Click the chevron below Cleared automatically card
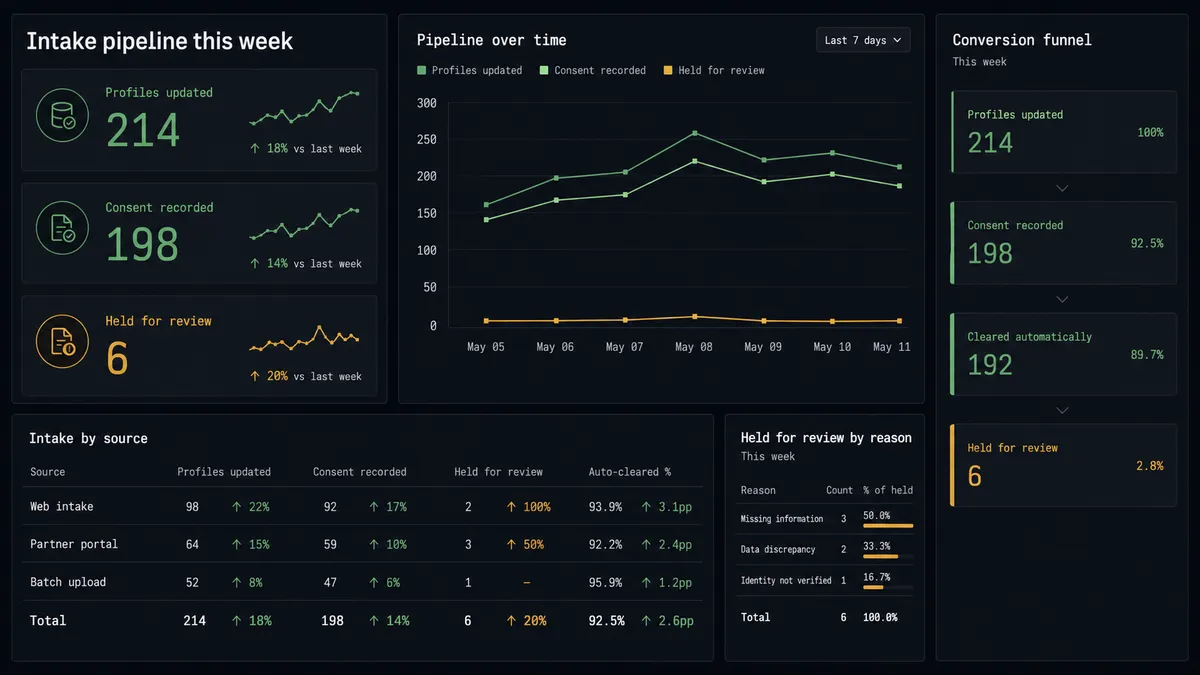The height and width of the screenshot is (675, 1200). coord(1062,410)
